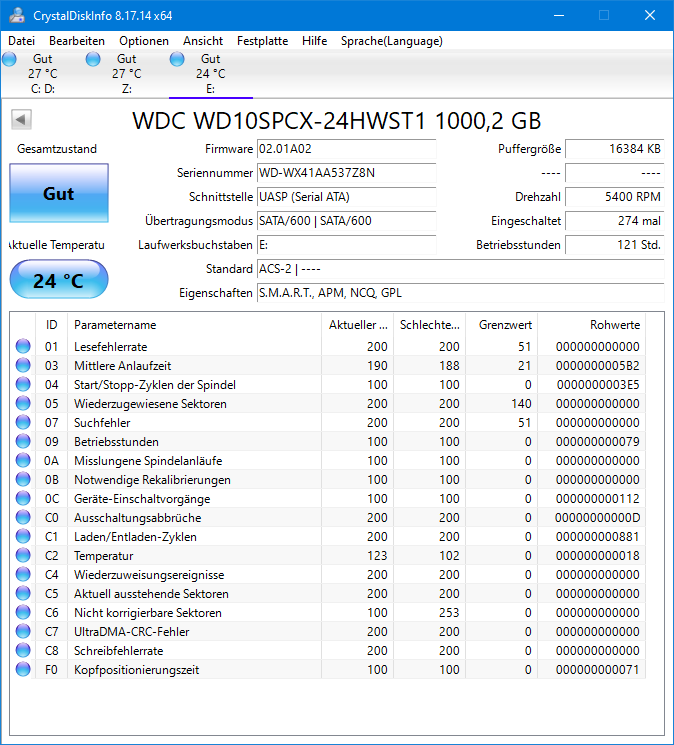
Task: Click the Drehzahl value 5400 RPM
Action: 615,197
